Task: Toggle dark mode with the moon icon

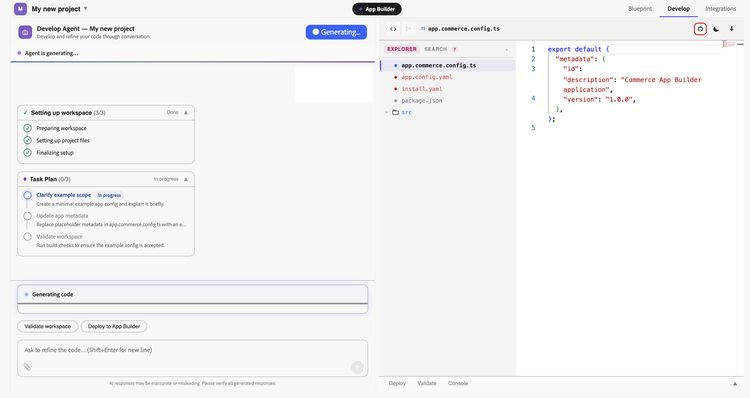Action: point(716,29)
